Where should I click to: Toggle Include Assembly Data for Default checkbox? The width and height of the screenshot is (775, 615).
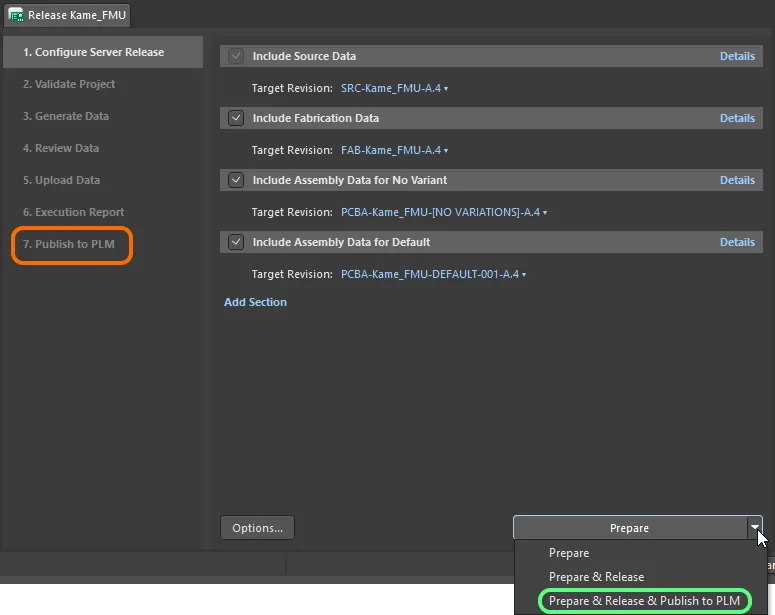tap(236, 242)
